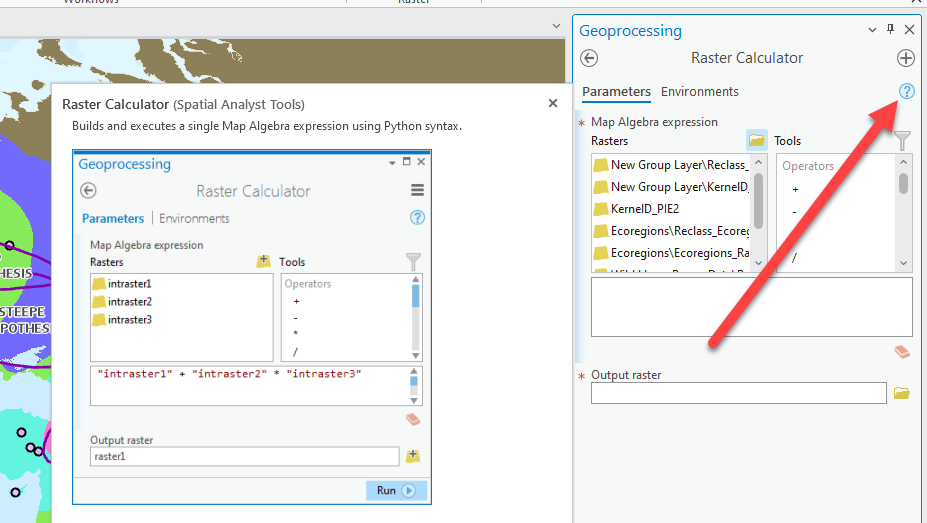Viewport: 927px width, 523px height.
Task: Click the back arrow in Geoprocessing pane
Action: point(589,58)
